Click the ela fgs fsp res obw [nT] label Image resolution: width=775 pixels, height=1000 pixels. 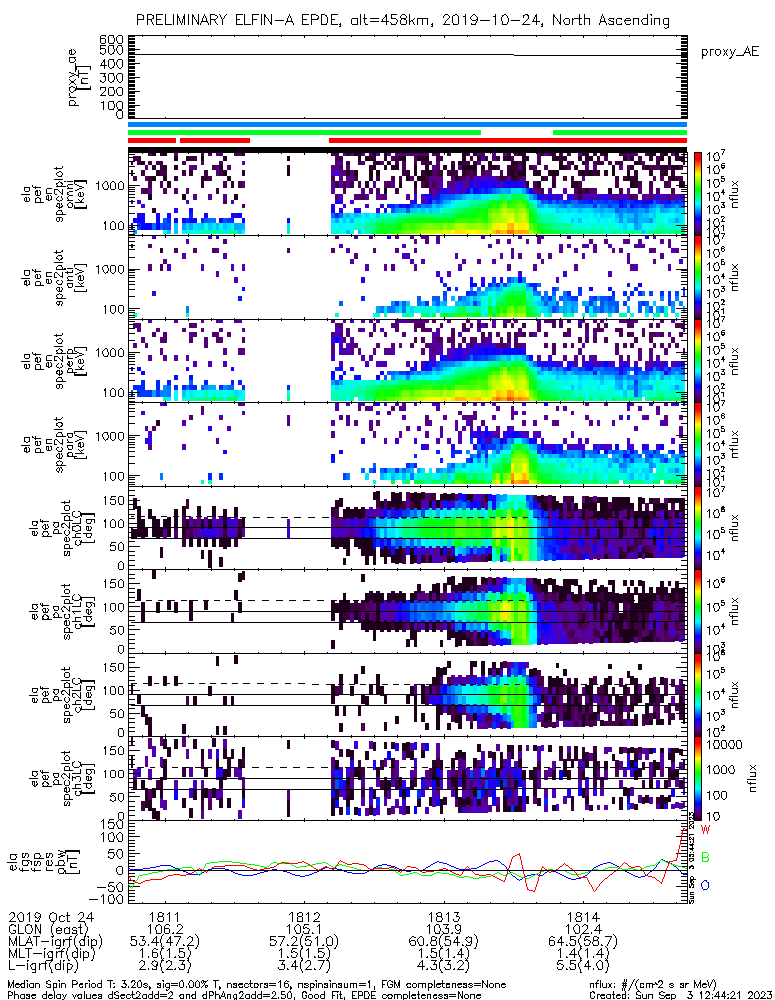43,862
